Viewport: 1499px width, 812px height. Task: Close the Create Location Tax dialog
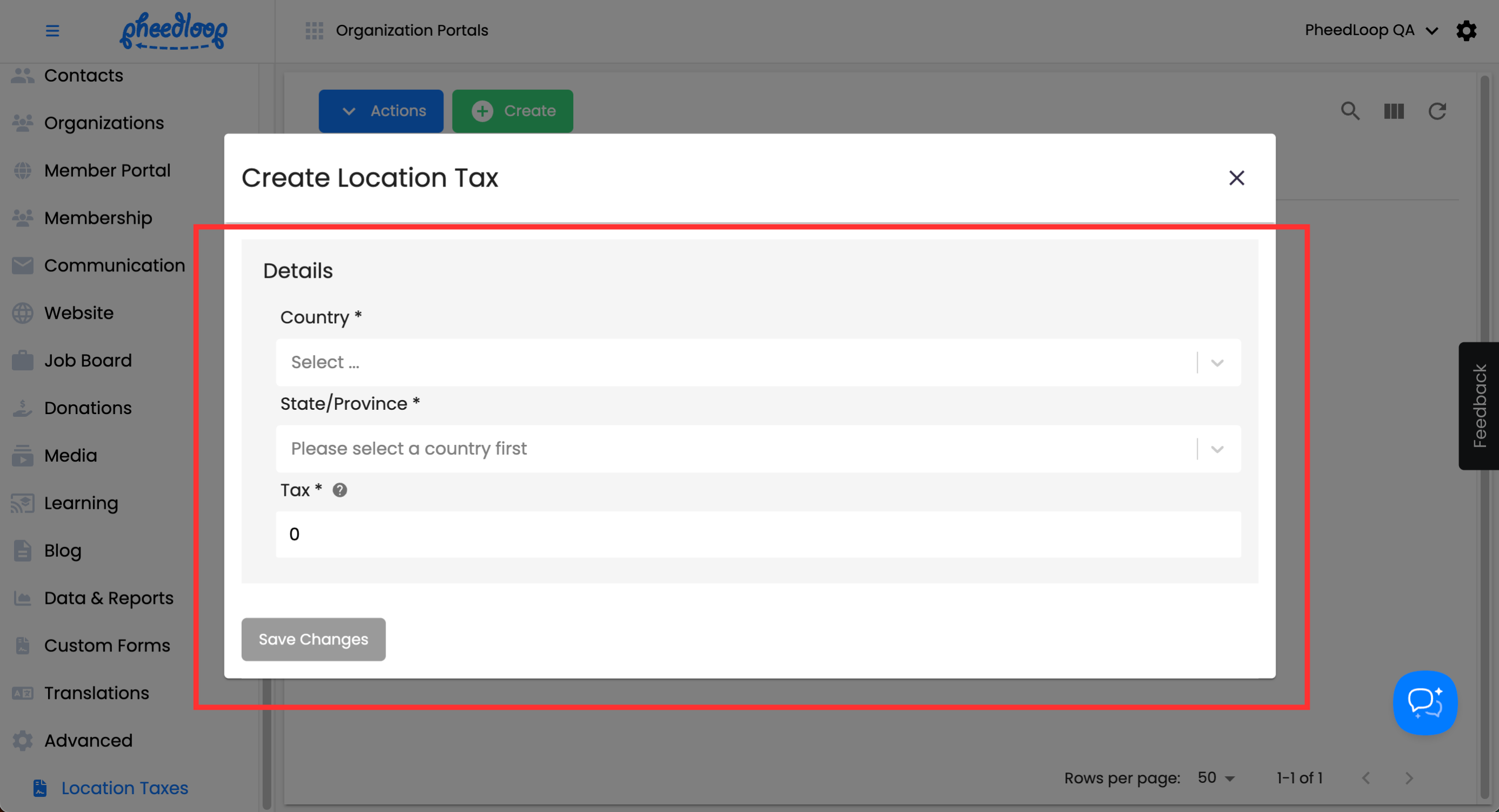pyautogui.click(x=1237, y=178)
